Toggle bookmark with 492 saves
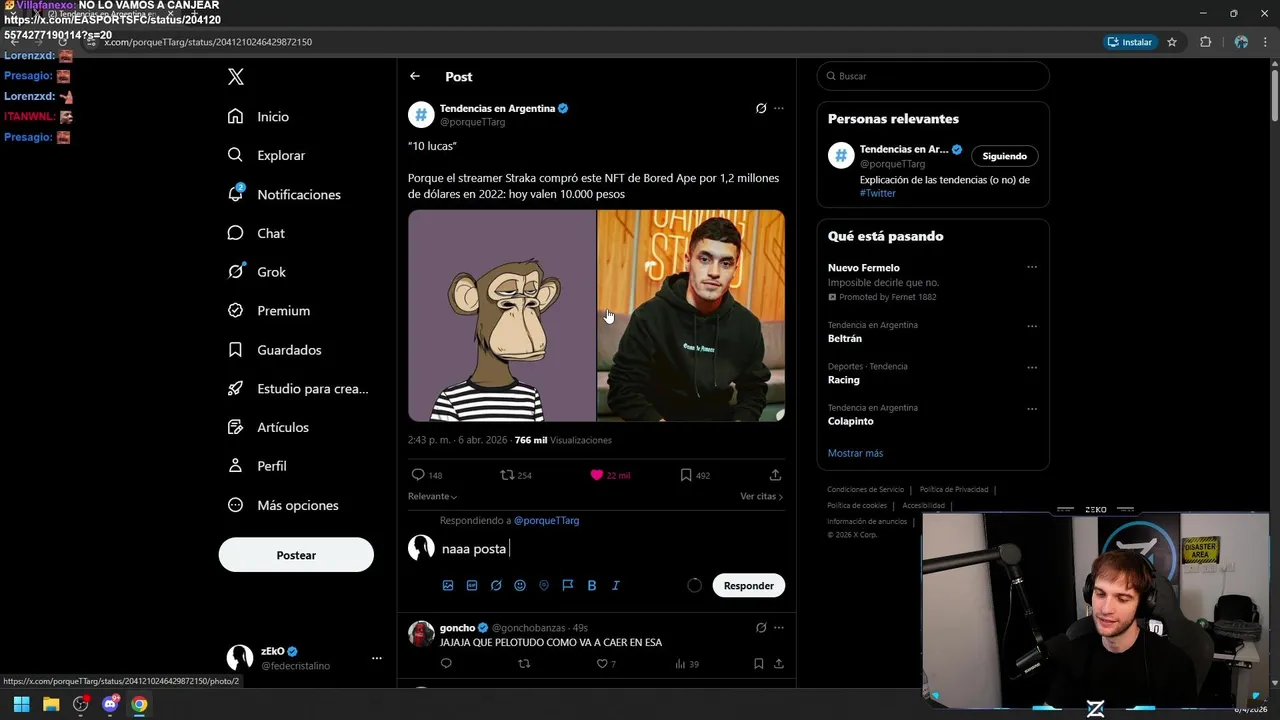1280x720 pixels. (x=695, y=475)
